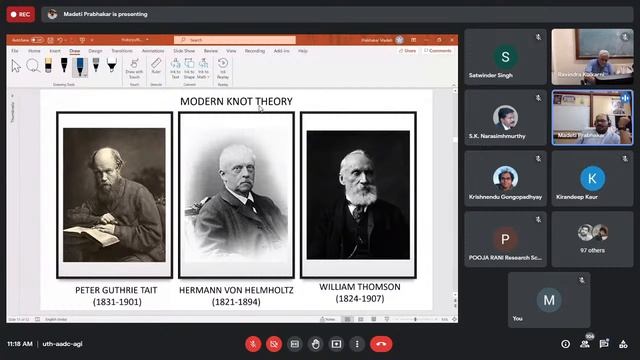The width and height of the screenshot is (640, 360).
Task: Toggle camera off button in Meet
Action: pos(274,344)
